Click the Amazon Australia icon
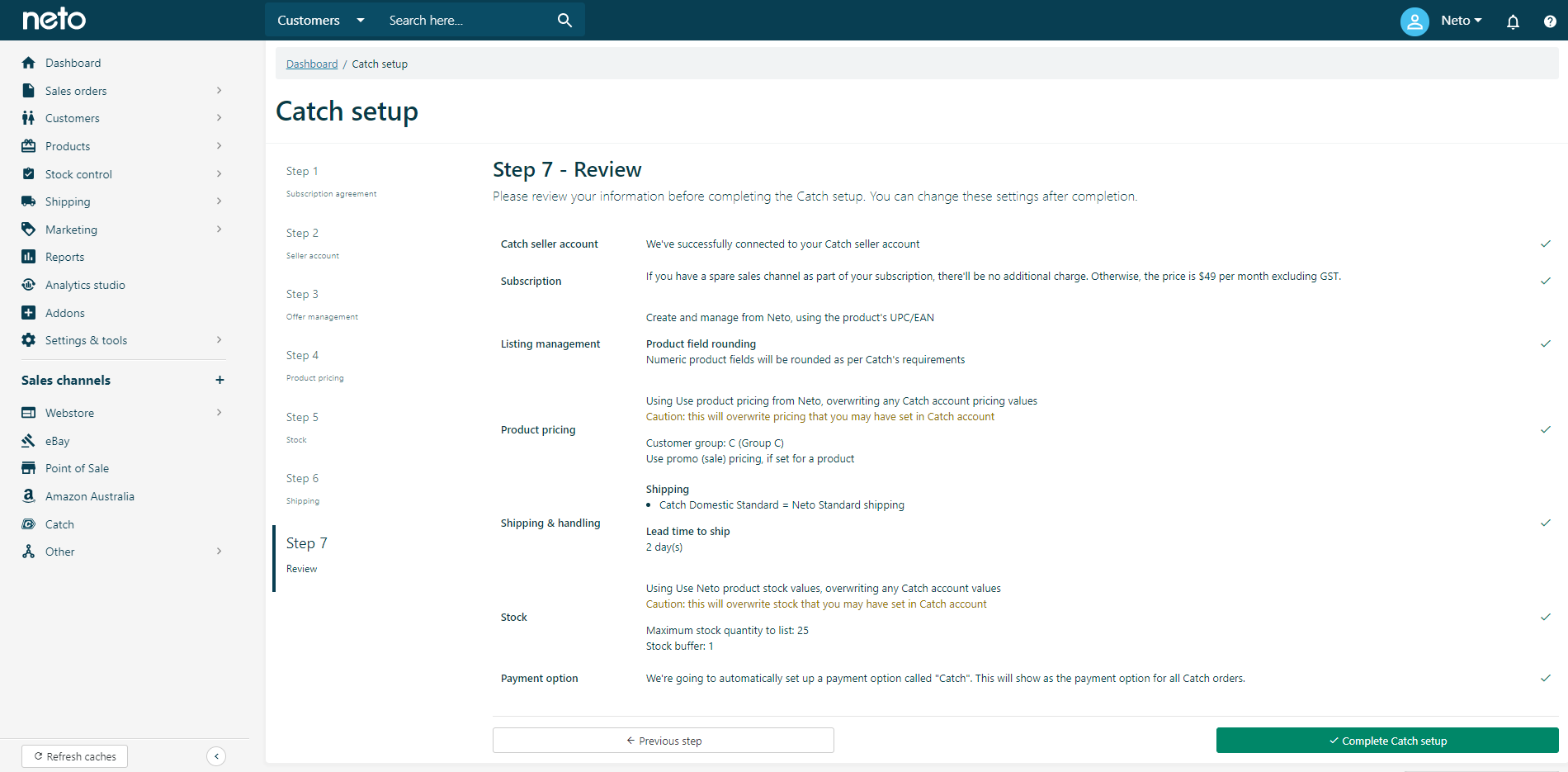The height and width of the screenshot is (772, 1568). (29, 496)
